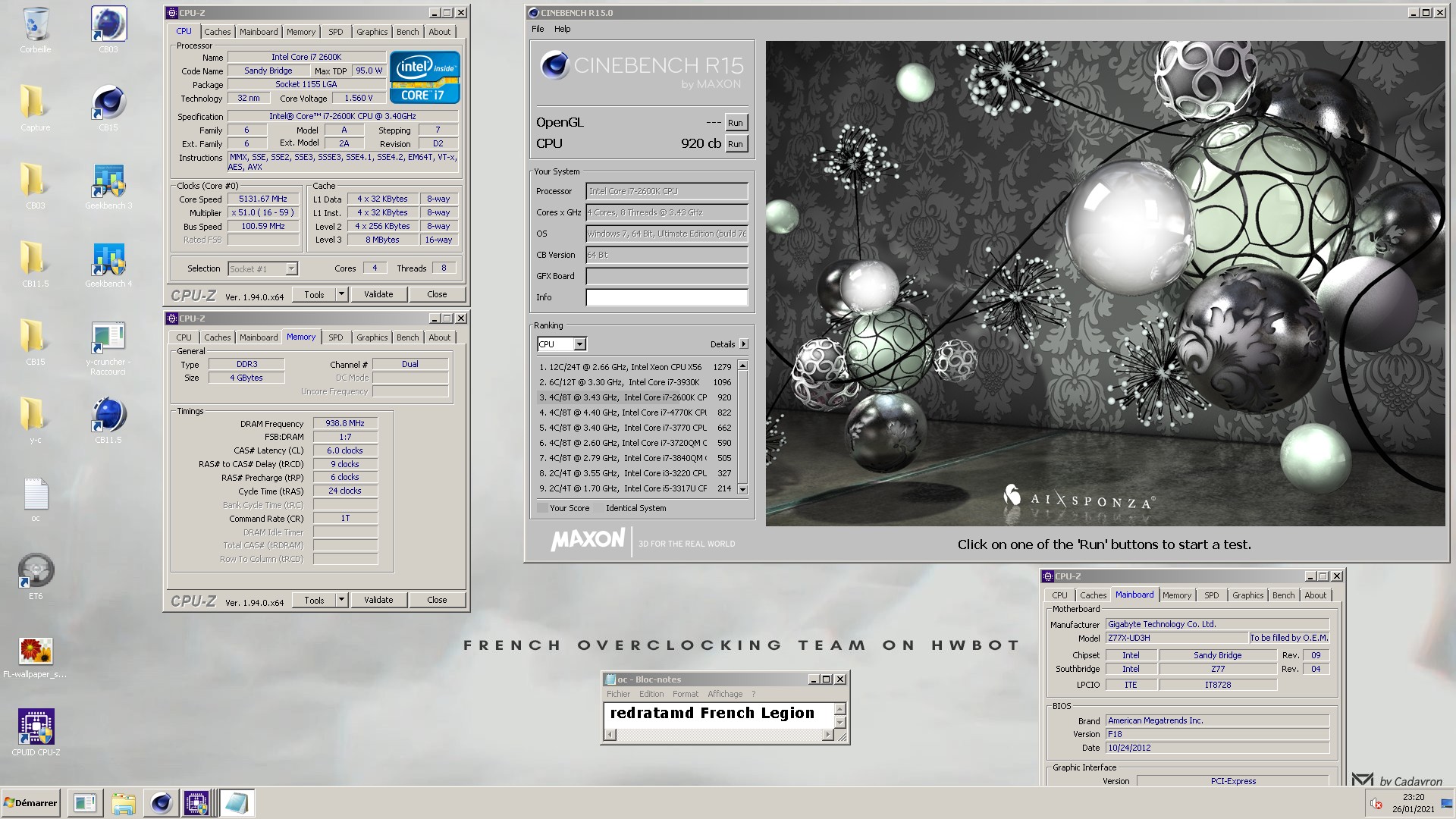Click Validate in memory CPU-Z window
The width and height of the screenshot is (1456, 819).
point(378,600)
